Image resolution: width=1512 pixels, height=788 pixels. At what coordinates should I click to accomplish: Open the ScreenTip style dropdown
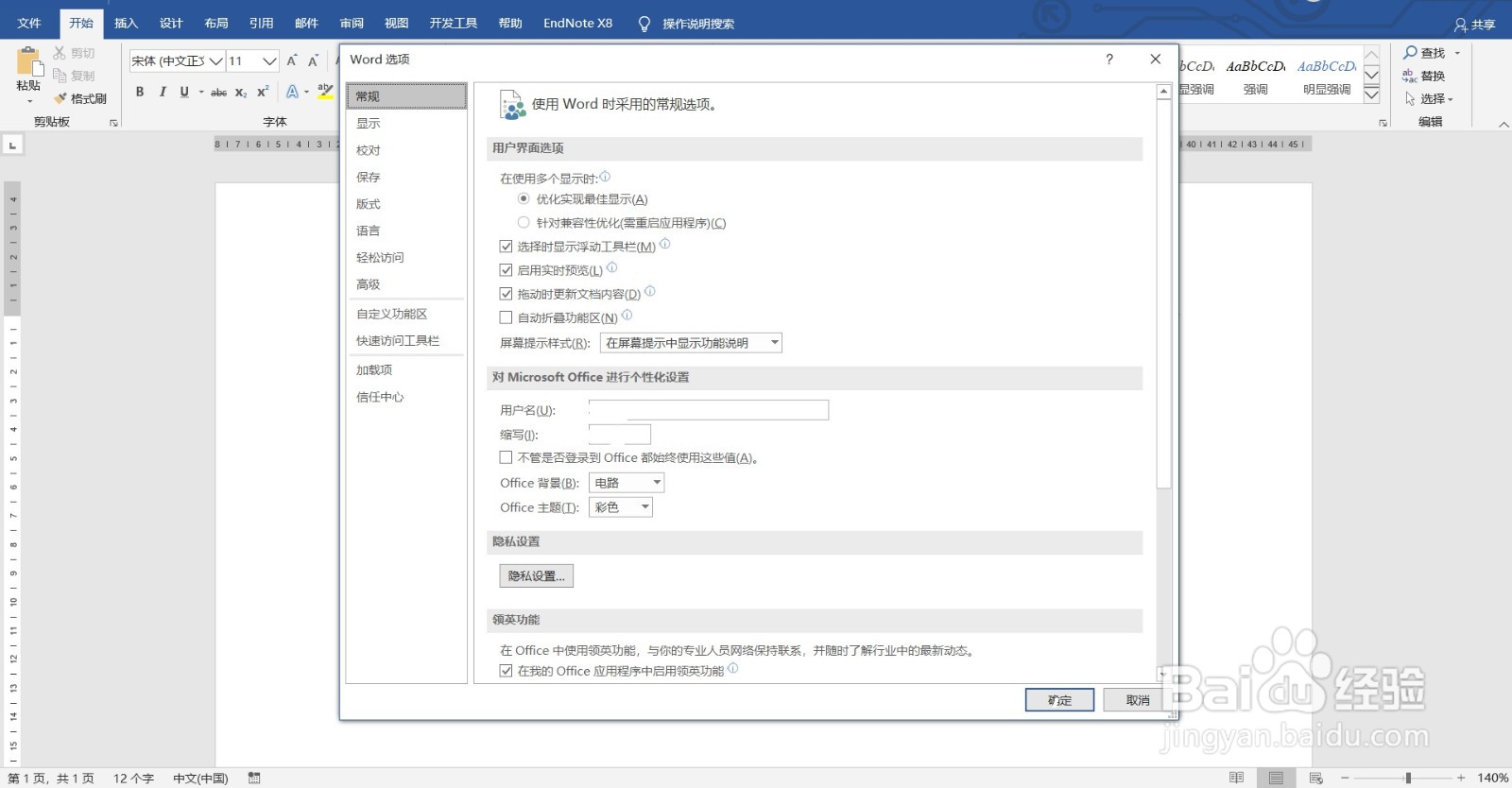[x=691, y=343]
